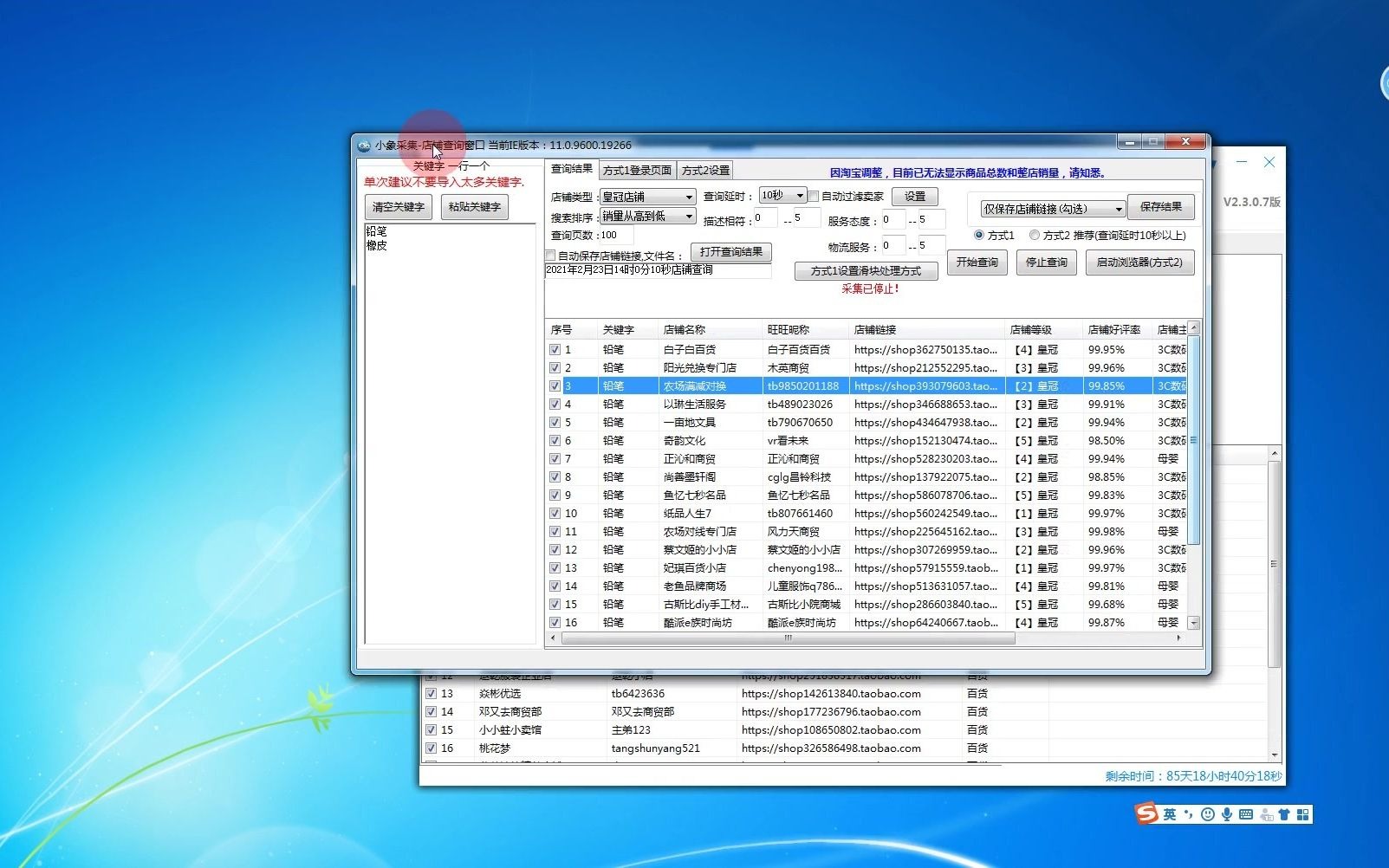Open 查询延时 dropdown showing 10秒
The width and height of the screenshot is (1389, 868).
click(x=782, y=196)
